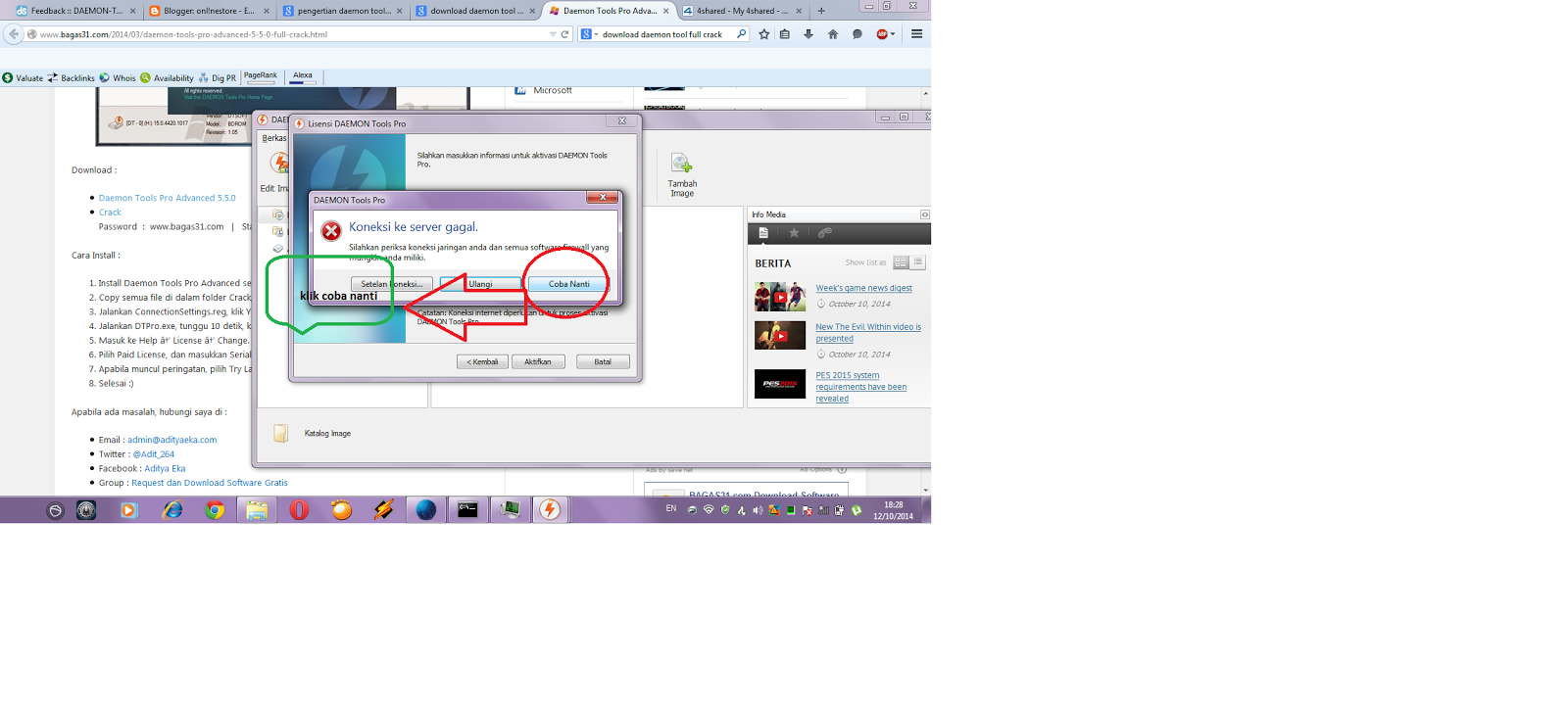Open the PES 2015 news thumbnail
The width and height of the screenshot is (1568, 710).
click(780, 384)
